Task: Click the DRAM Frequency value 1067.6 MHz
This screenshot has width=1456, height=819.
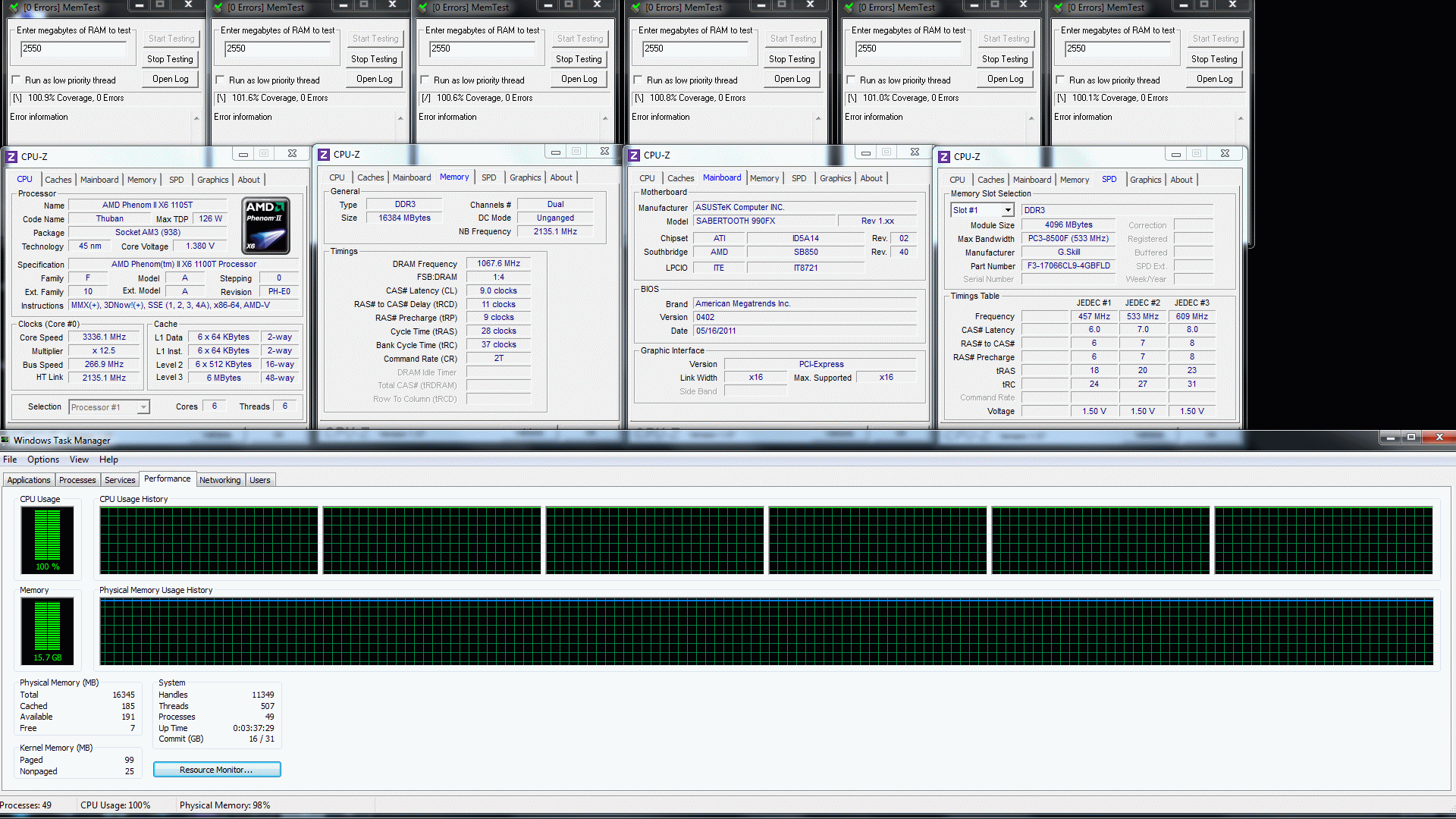Action: tap(498, 264)
